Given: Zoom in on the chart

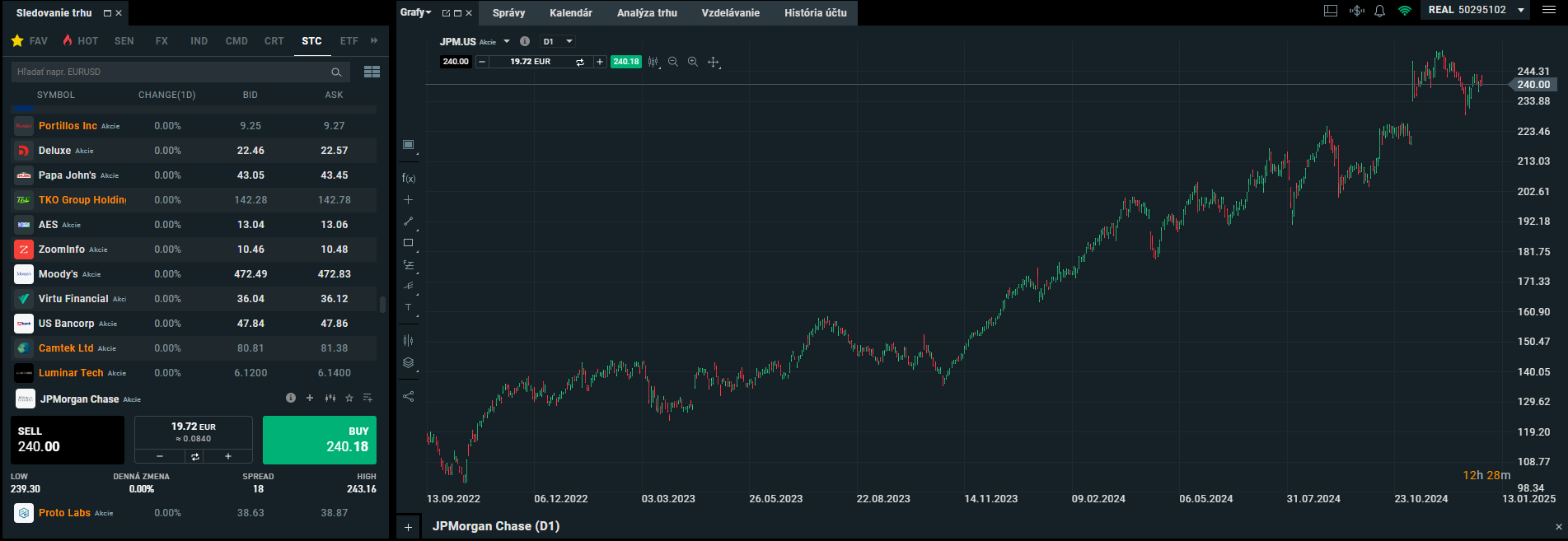Looking at the screenshot, I should click(x=693, y=62).
